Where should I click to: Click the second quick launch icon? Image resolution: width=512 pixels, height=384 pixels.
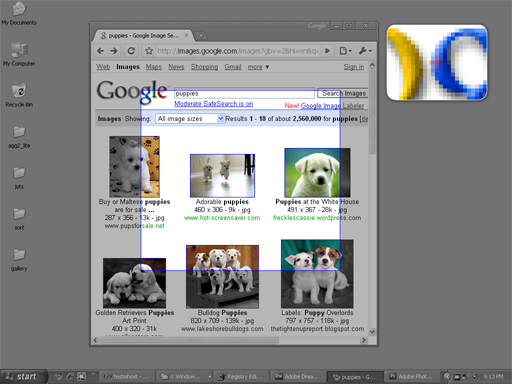click(70, 377)
